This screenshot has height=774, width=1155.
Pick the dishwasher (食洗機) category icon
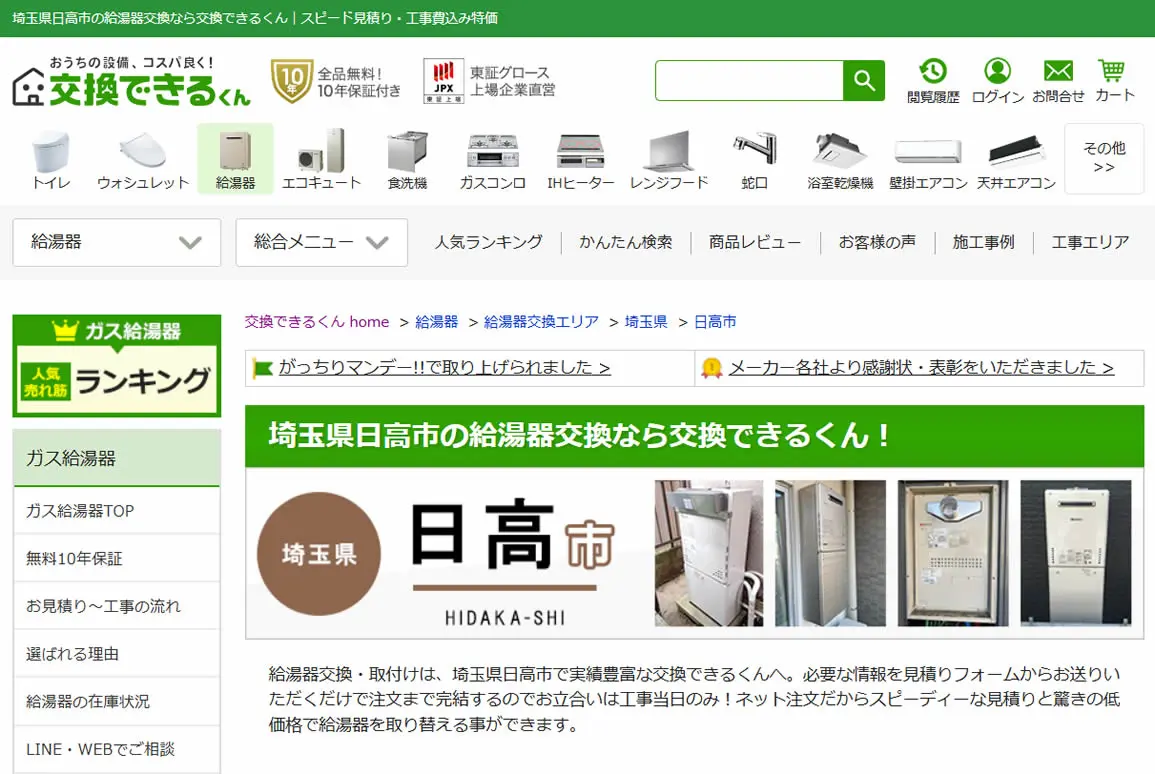(407, 160)
